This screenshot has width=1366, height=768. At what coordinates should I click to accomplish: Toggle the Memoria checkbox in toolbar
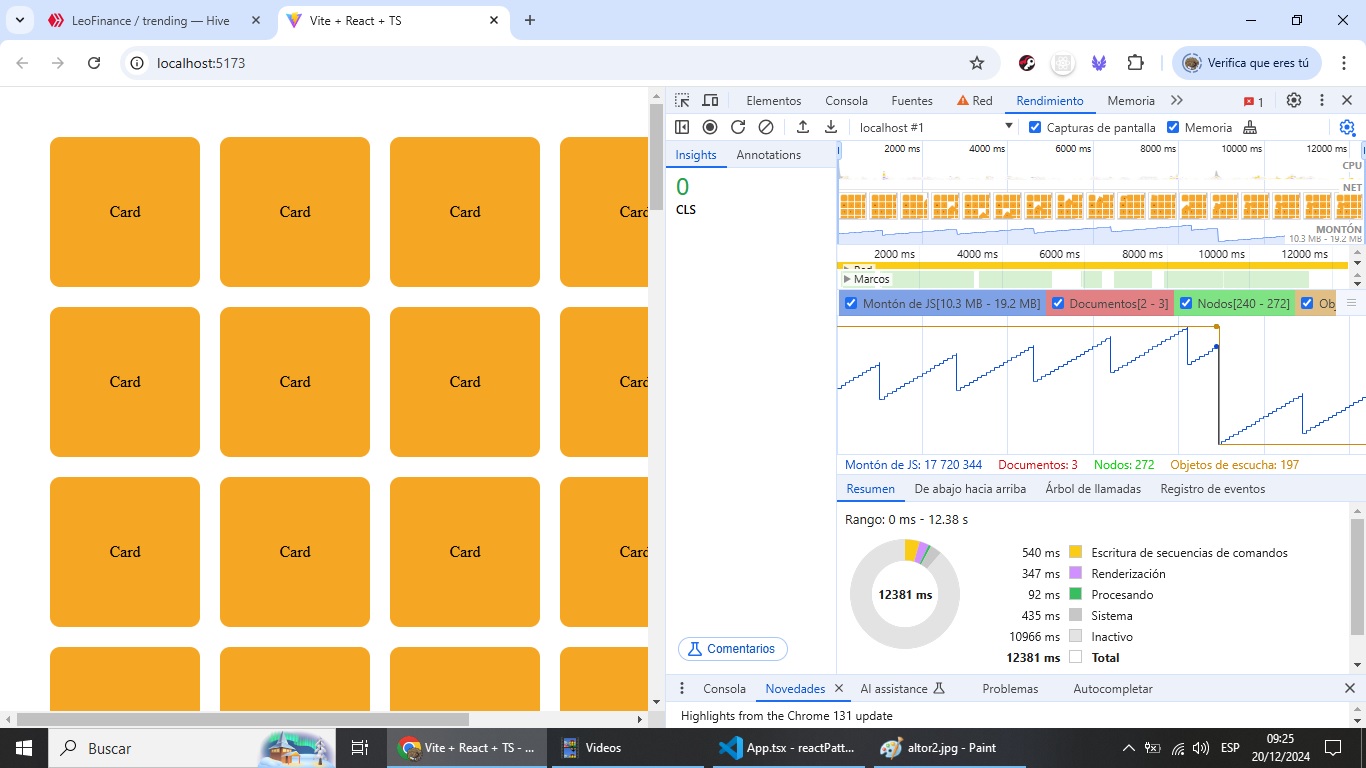[x=1173, y=127]
